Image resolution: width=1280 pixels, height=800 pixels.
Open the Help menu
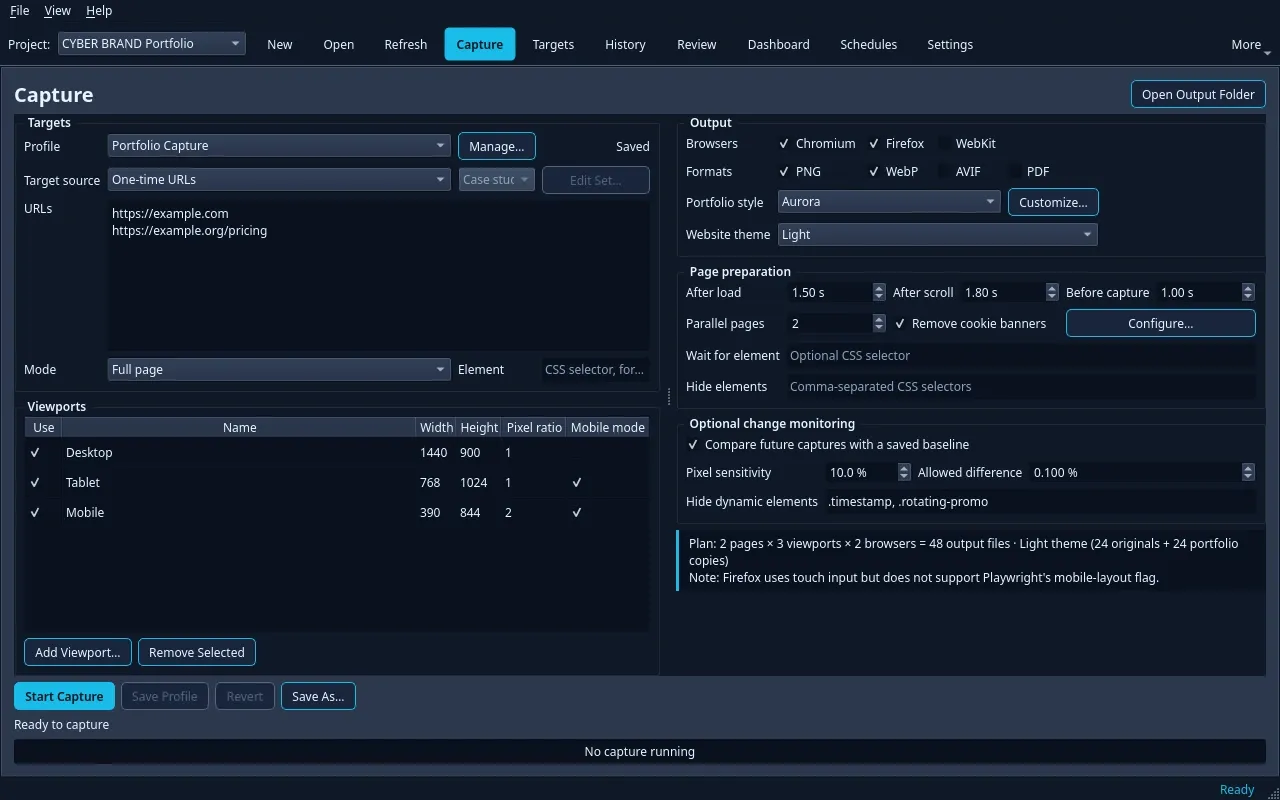99,10
